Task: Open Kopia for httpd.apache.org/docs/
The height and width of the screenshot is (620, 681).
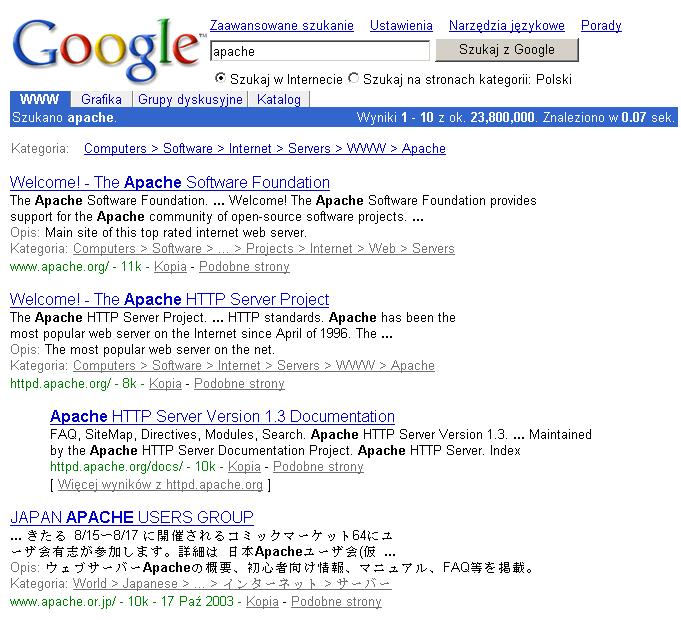Action: pos(244,466)
